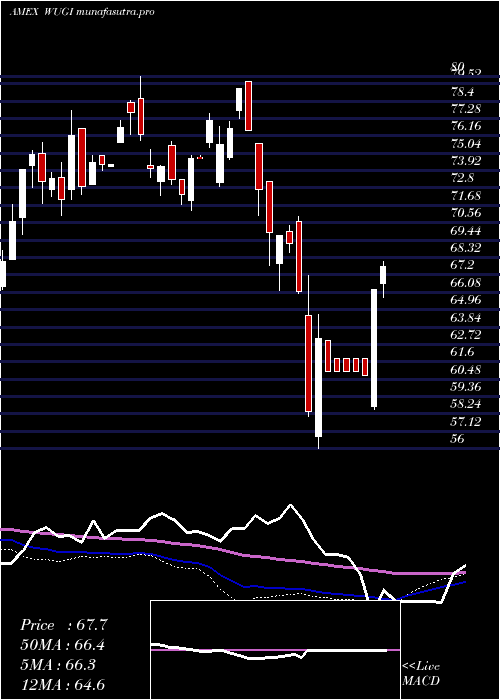Click the 'AMEX WUGI munafasutra.pro' title text

pos(82,12)
